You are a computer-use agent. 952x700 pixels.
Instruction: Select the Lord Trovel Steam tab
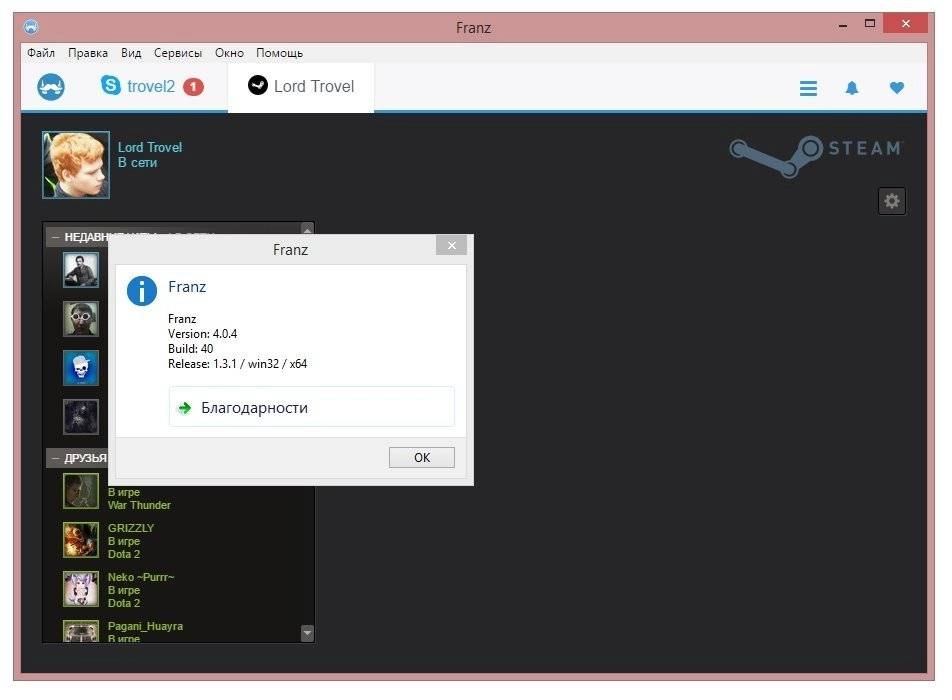(301, 87)
